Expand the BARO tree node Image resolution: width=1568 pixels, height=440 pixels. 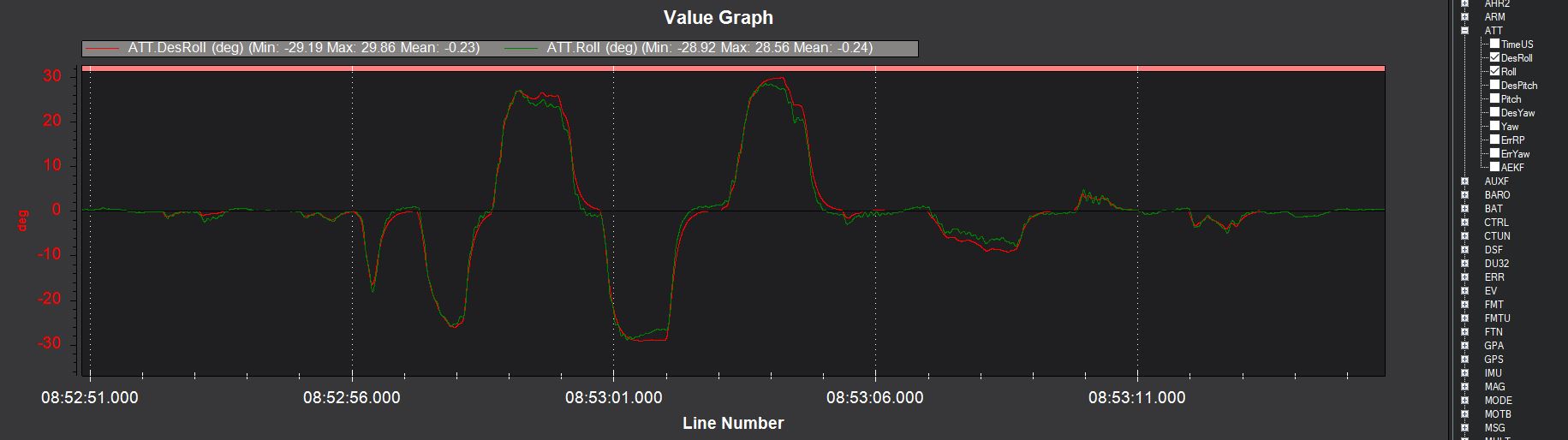click(x=1465, y=195)
